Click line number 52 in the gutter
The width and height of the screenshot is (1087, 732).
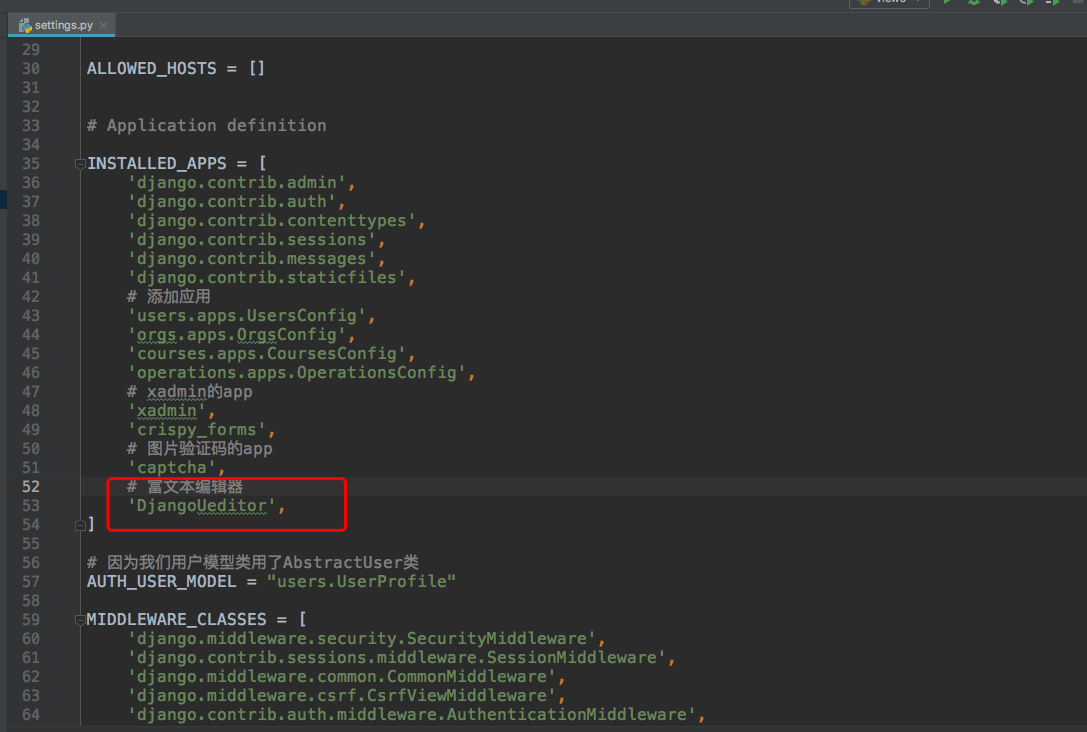point(31,487)
